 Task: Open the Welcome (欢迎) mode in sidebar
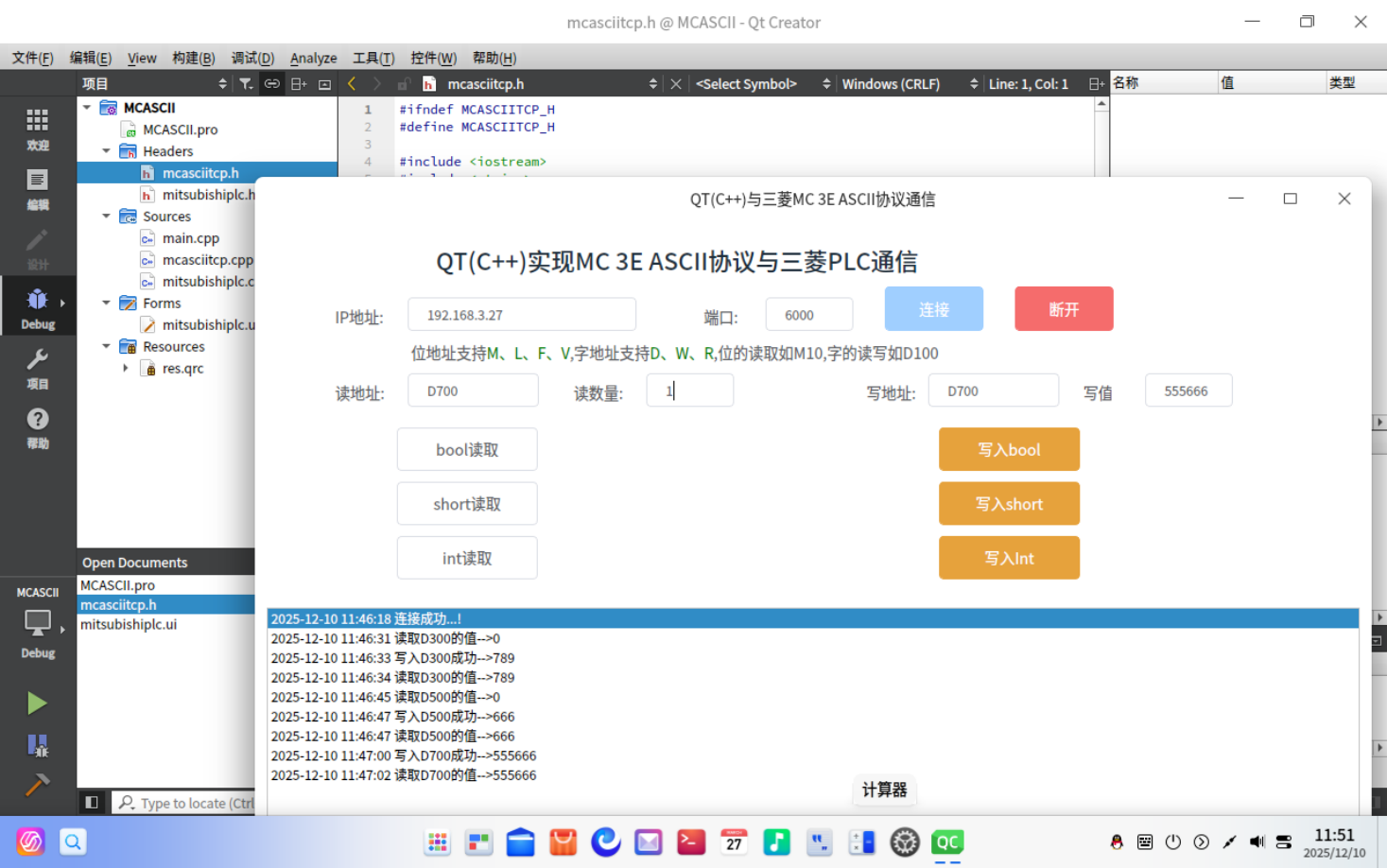click(x=38, y=130)
